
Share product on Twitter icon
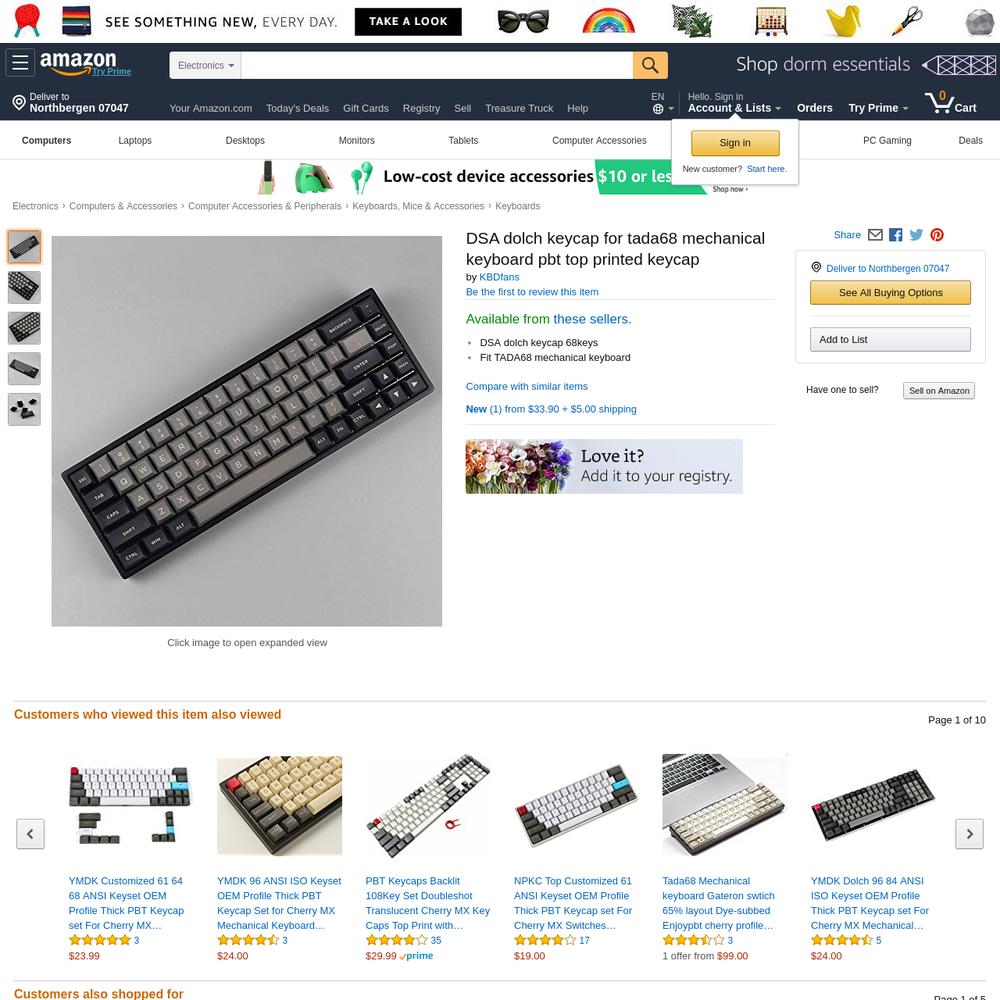[x=916, y=235]
